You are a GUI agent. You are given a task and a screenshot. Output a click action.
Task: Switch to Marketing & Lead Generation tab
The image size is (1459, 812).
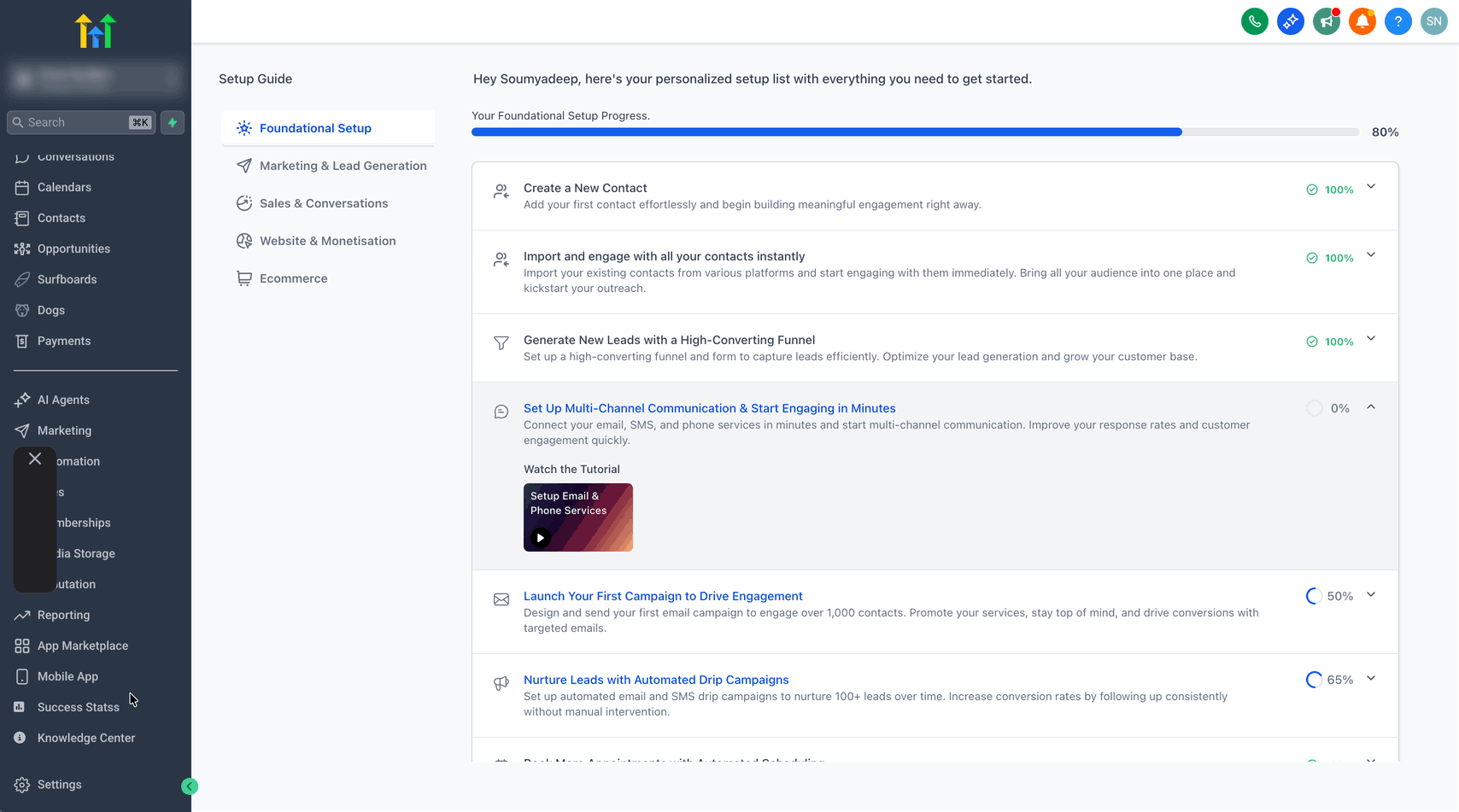click(x=343, y=166)
